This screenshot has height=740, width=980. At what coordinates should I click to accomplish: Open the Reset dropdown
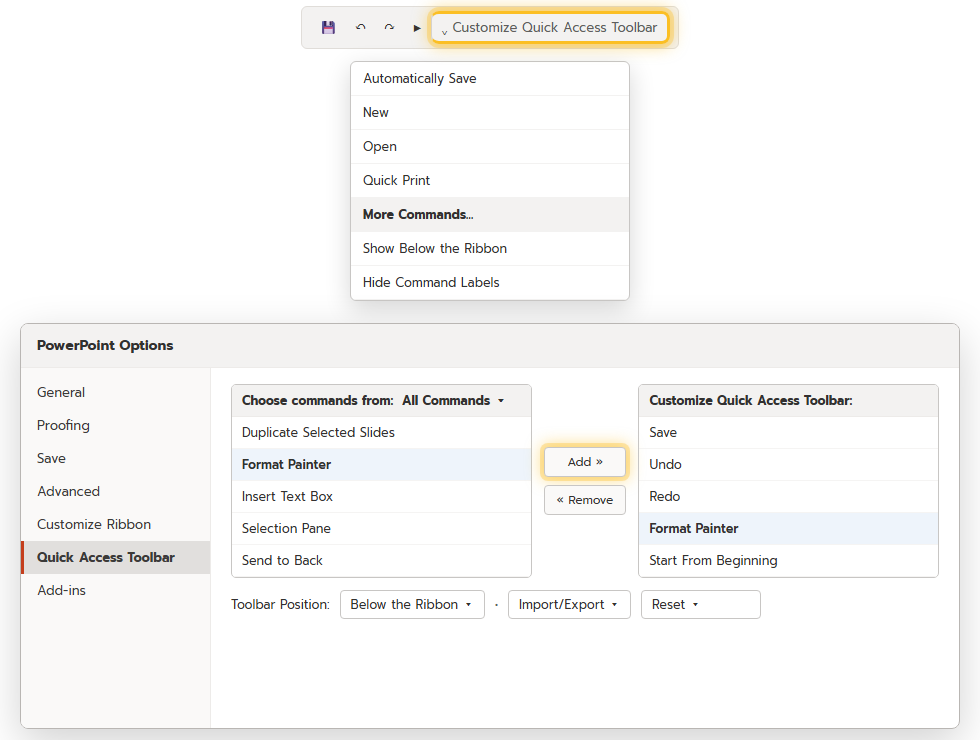(x=701, y=604)
